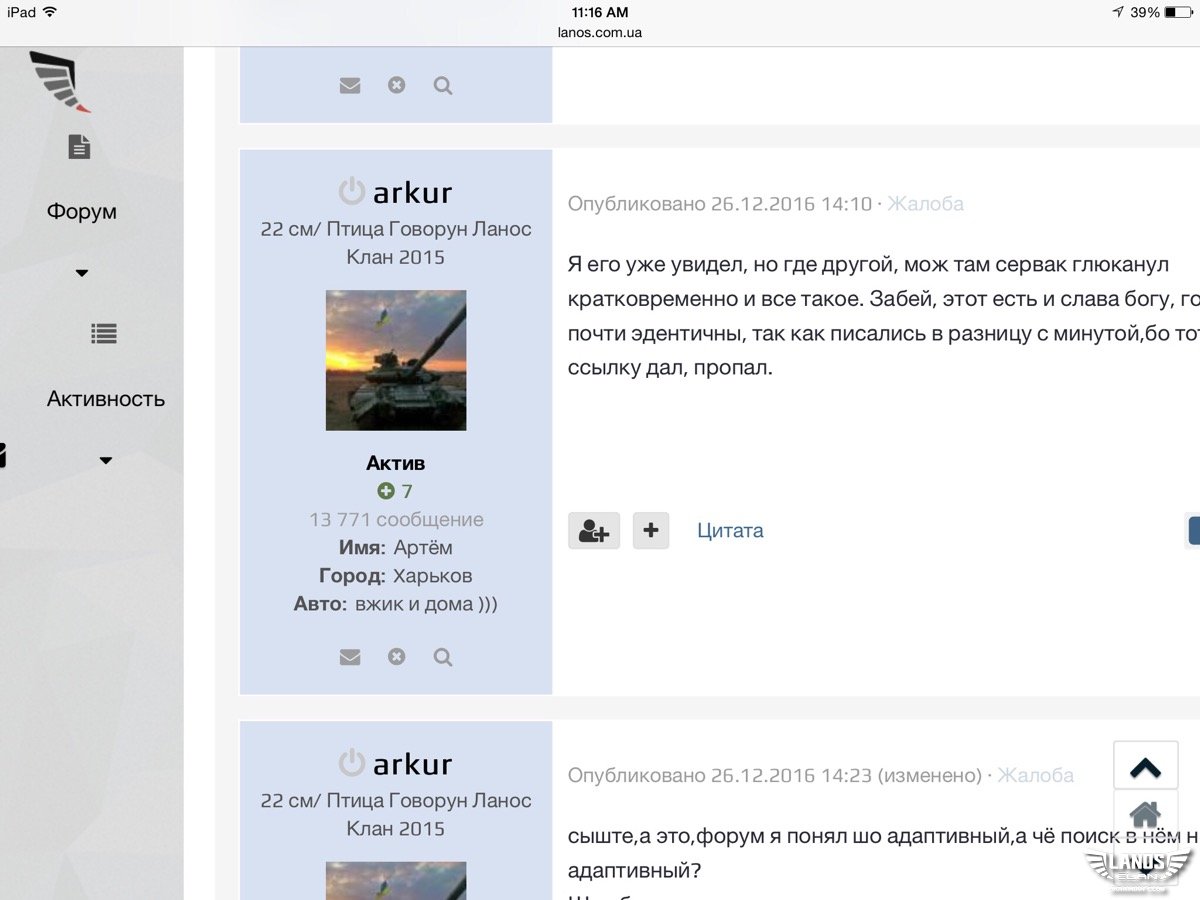Click the magnifier icon below 'Авто: вжик и дома'
Image resolution: width=1200 pixels, height=900 pixels.
443,657
